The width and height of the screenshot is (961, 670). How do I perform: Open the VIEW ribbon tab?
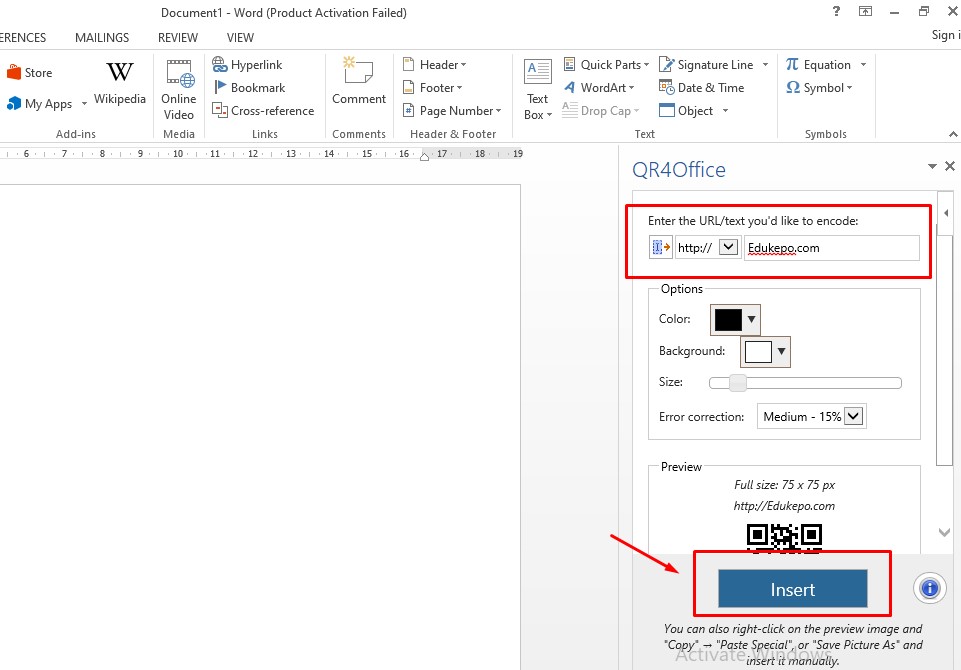click(x=240, y=38)
